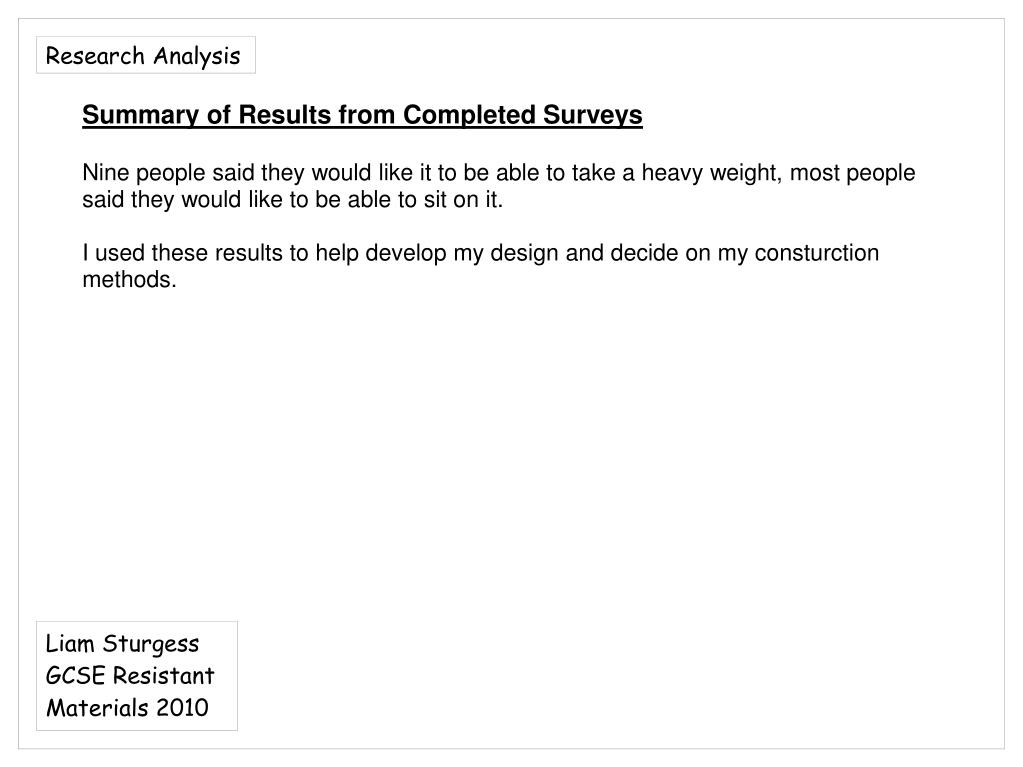This screenshot has height=767, width=1023.
Task: Click the word Surveys in the heading
Action: click(592, 115)
